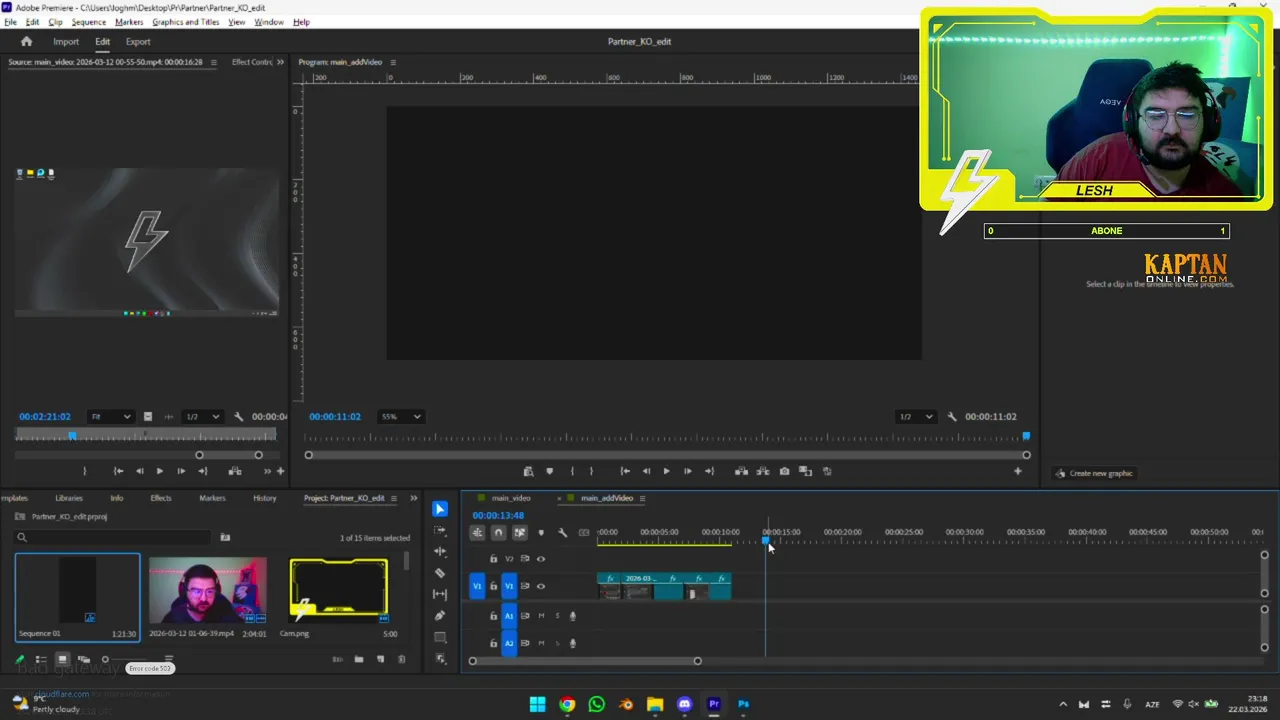Open Source monitor 1/2 resolution dropdown
The height and width of the screenshot is (720, 1280).
click(x=202, y=417)
